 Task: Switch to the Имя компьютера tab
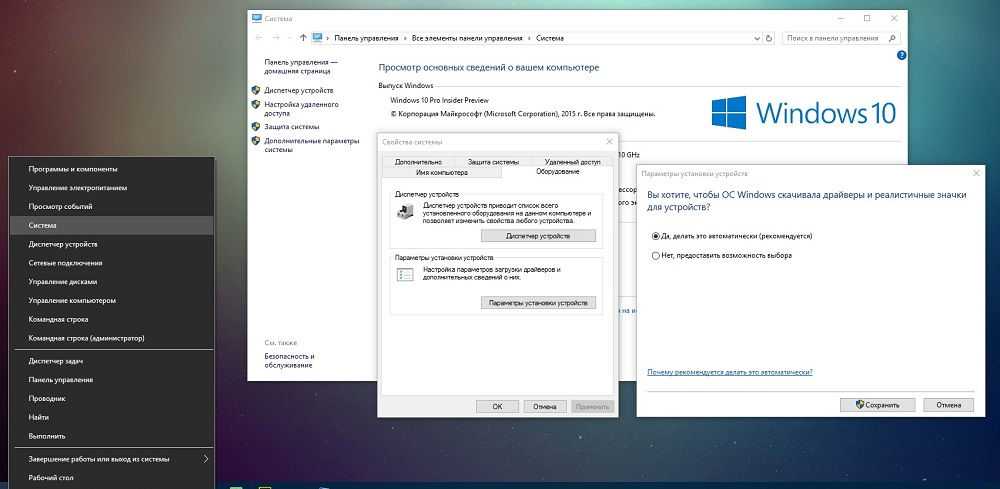[x=442, y=173]
